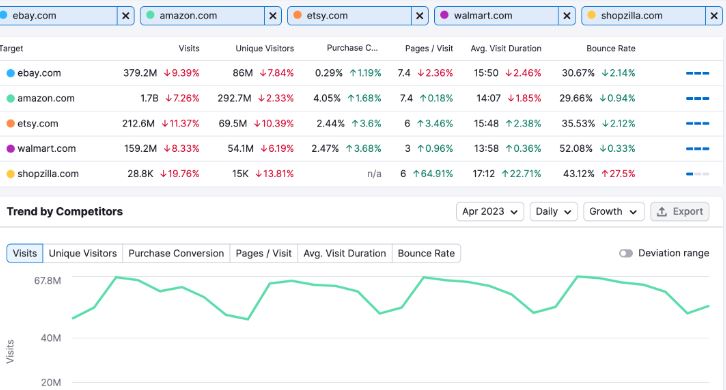Remove shopzilla.com competitor chip

point(714,16)
